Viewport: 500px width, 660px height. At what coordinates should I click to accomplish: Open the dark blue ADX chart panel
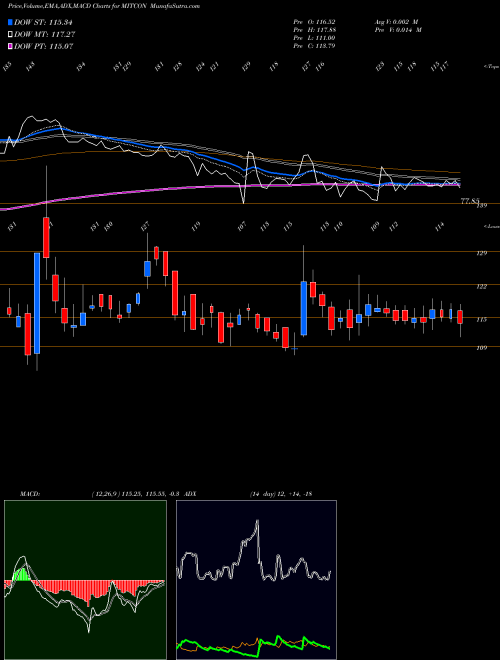click(256, 580)
